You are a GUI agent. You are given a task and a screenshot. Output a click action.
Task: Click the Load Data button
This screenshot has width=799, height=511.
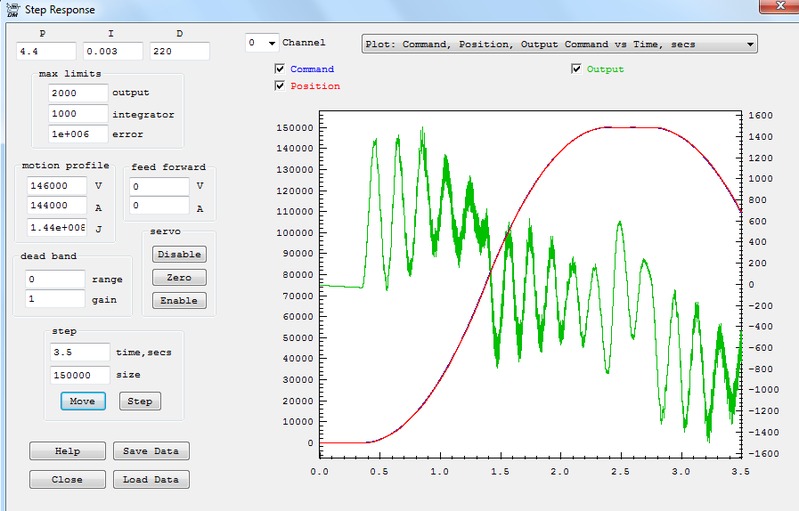tap(150, 479)
